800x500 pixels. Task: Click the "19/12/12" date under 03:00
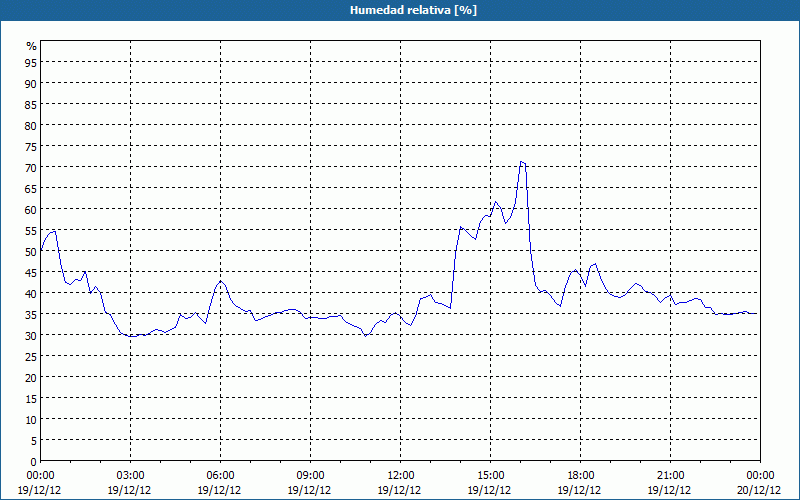(x=129, y=490)
